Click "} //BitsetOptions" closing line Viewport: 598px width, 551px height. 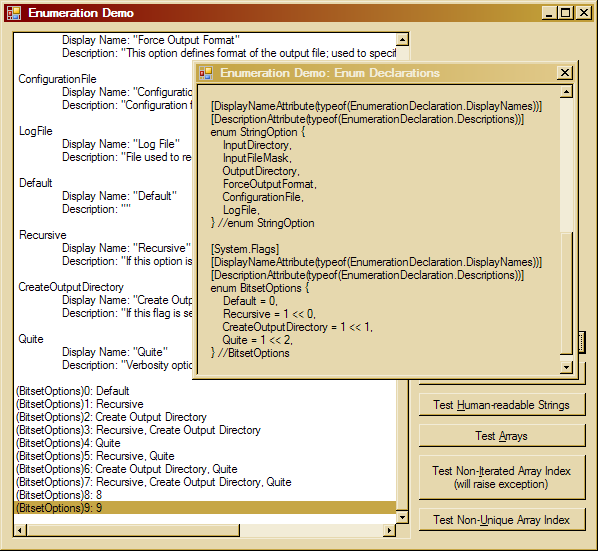coord(251,353)
